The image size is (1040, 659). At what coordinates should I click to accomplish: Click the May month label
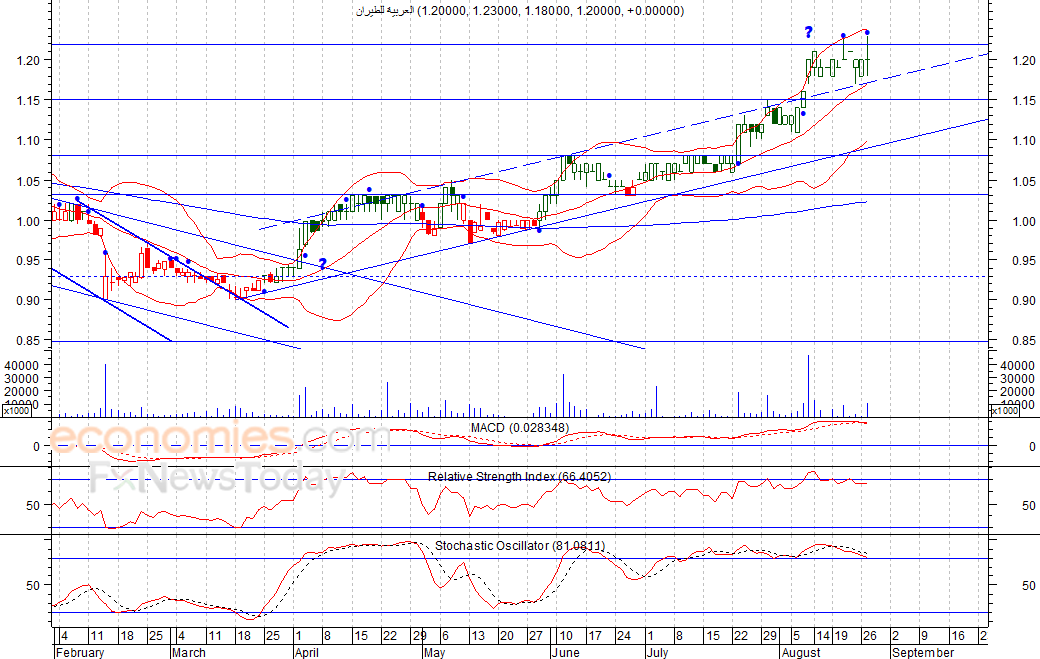click(434, 652)
